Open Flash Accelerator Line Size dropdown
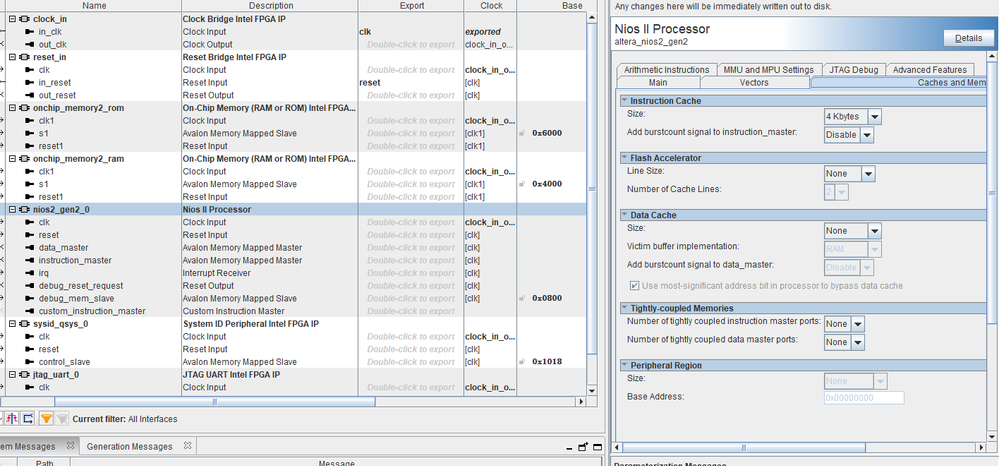The width and height of the screenshot is (999, 466). click(x=849, y=173)
